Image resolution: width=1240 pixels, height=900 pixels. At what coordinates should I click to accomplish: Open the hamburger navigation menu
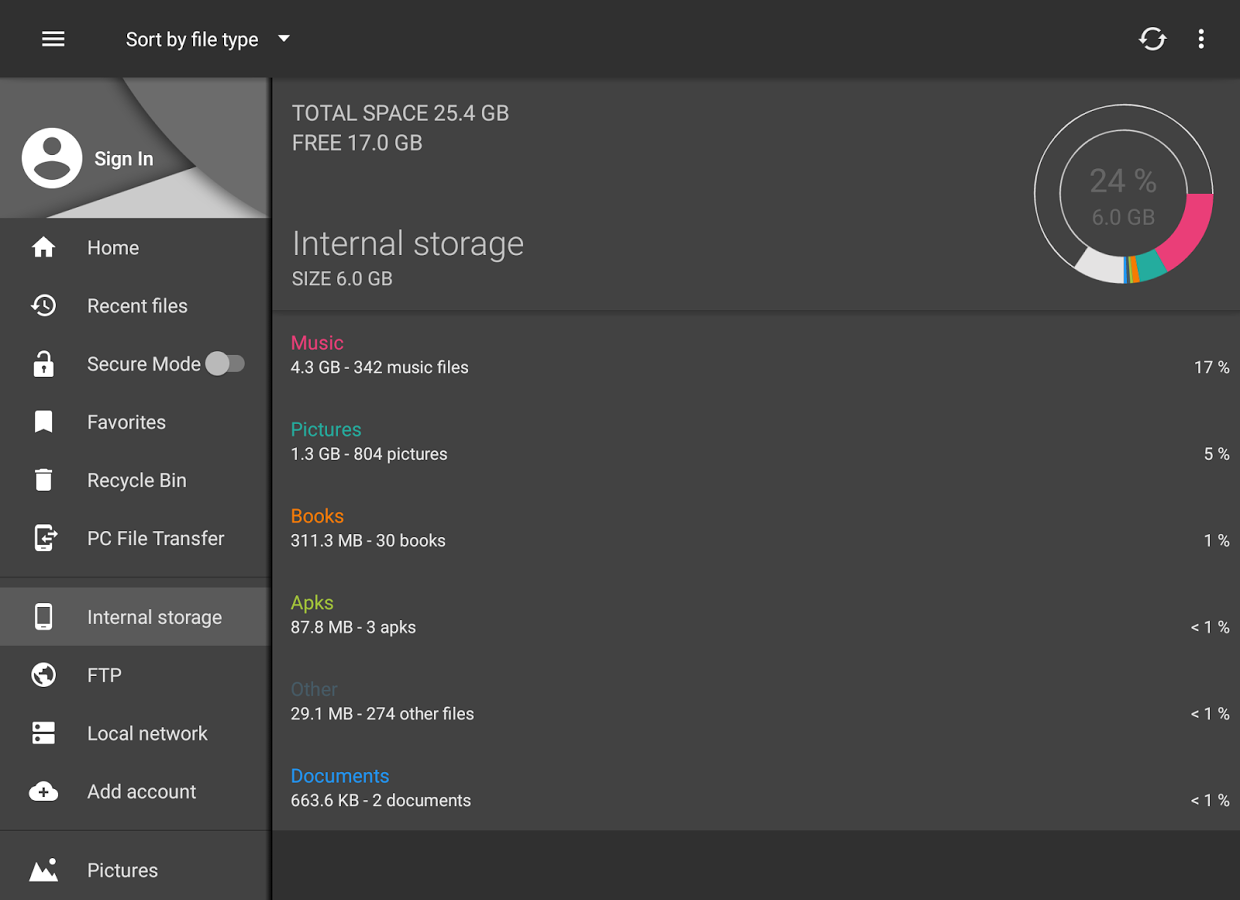click(x=53, y=39)
